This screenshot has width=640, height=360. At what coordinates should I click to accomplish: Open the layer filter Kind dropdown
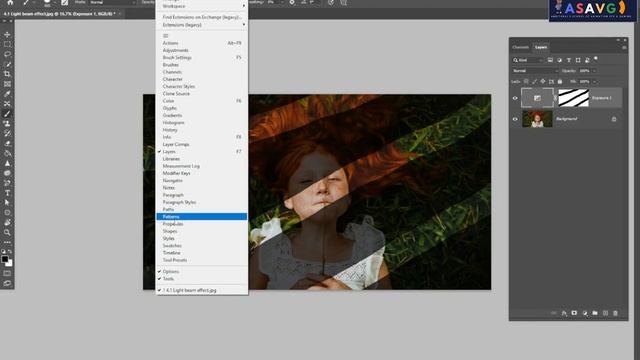[x=528, y=60]
